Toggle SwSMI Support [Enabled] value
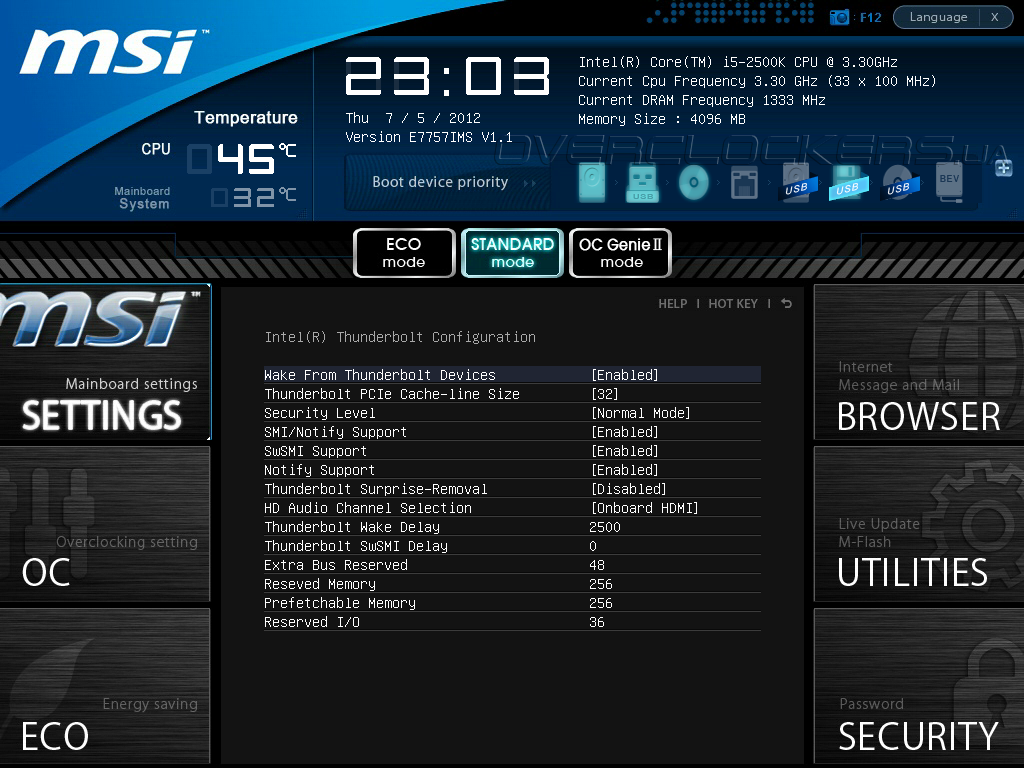The width and height of the screenshot is (1024, 768). pos(625,451)
